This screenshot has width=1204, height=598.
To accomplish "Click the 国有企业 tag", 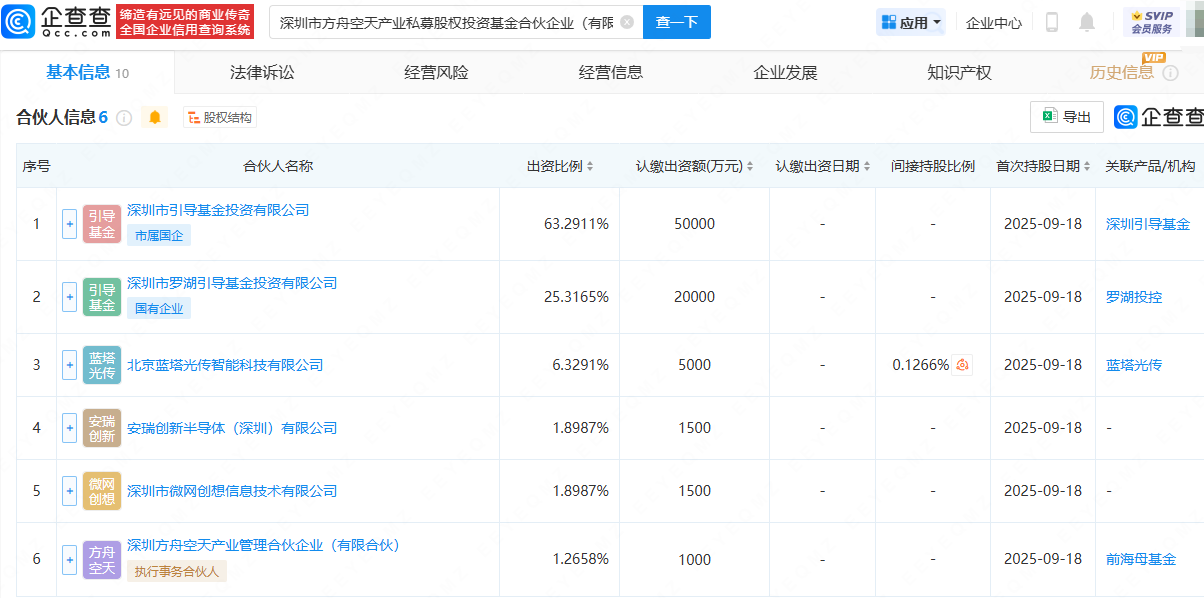I will pos(159,308).
